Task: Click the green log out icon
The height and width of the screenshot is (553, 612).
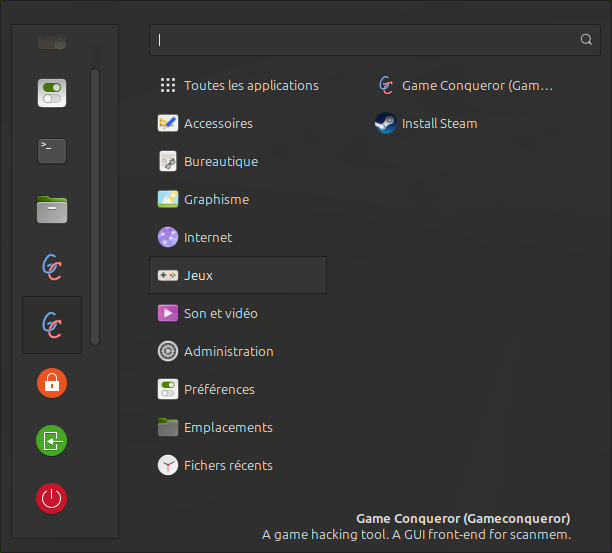Action: [x=52, y=440]
